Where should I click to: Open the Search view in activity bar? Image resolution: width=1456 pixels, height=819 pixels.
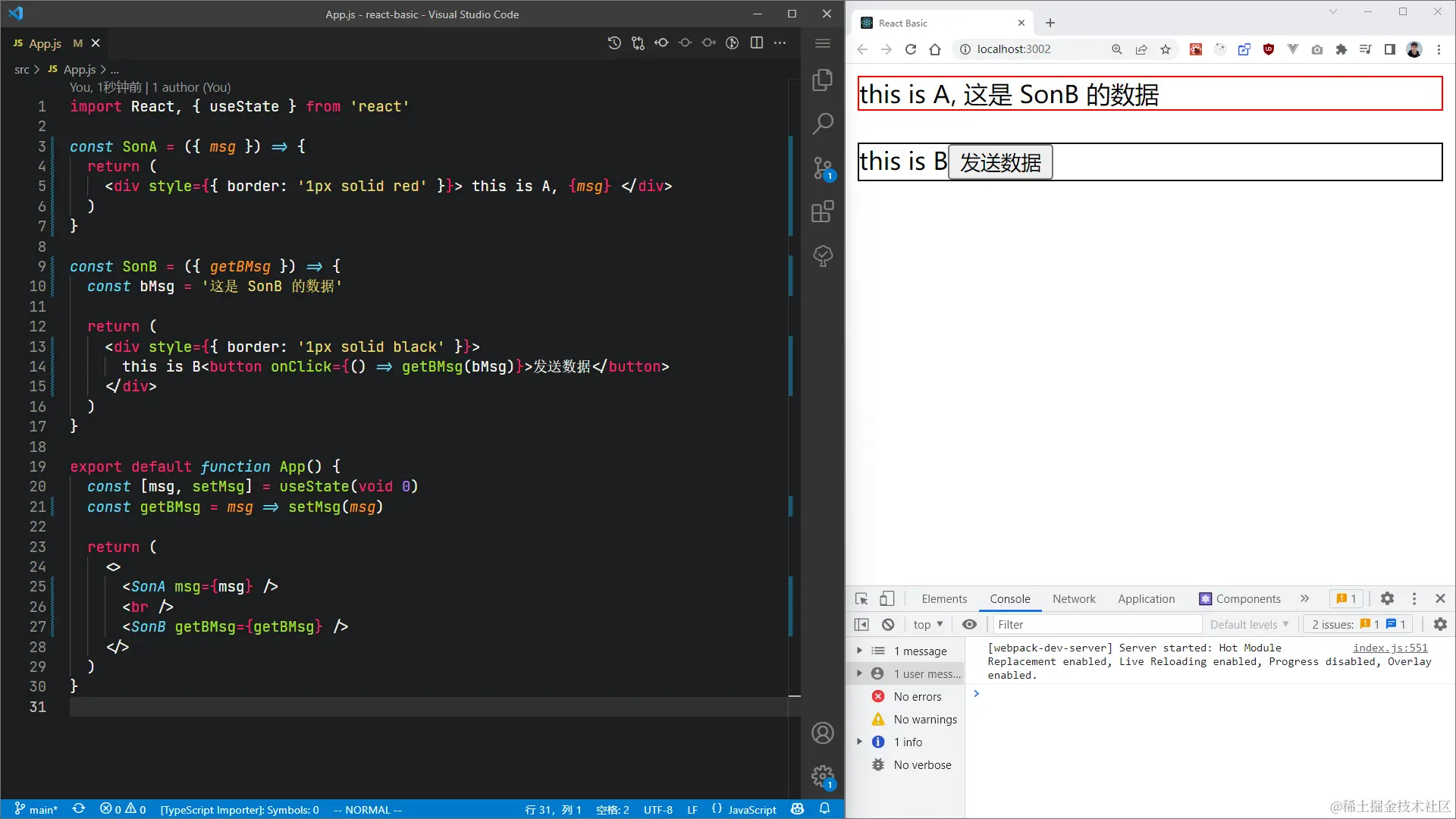822,123
